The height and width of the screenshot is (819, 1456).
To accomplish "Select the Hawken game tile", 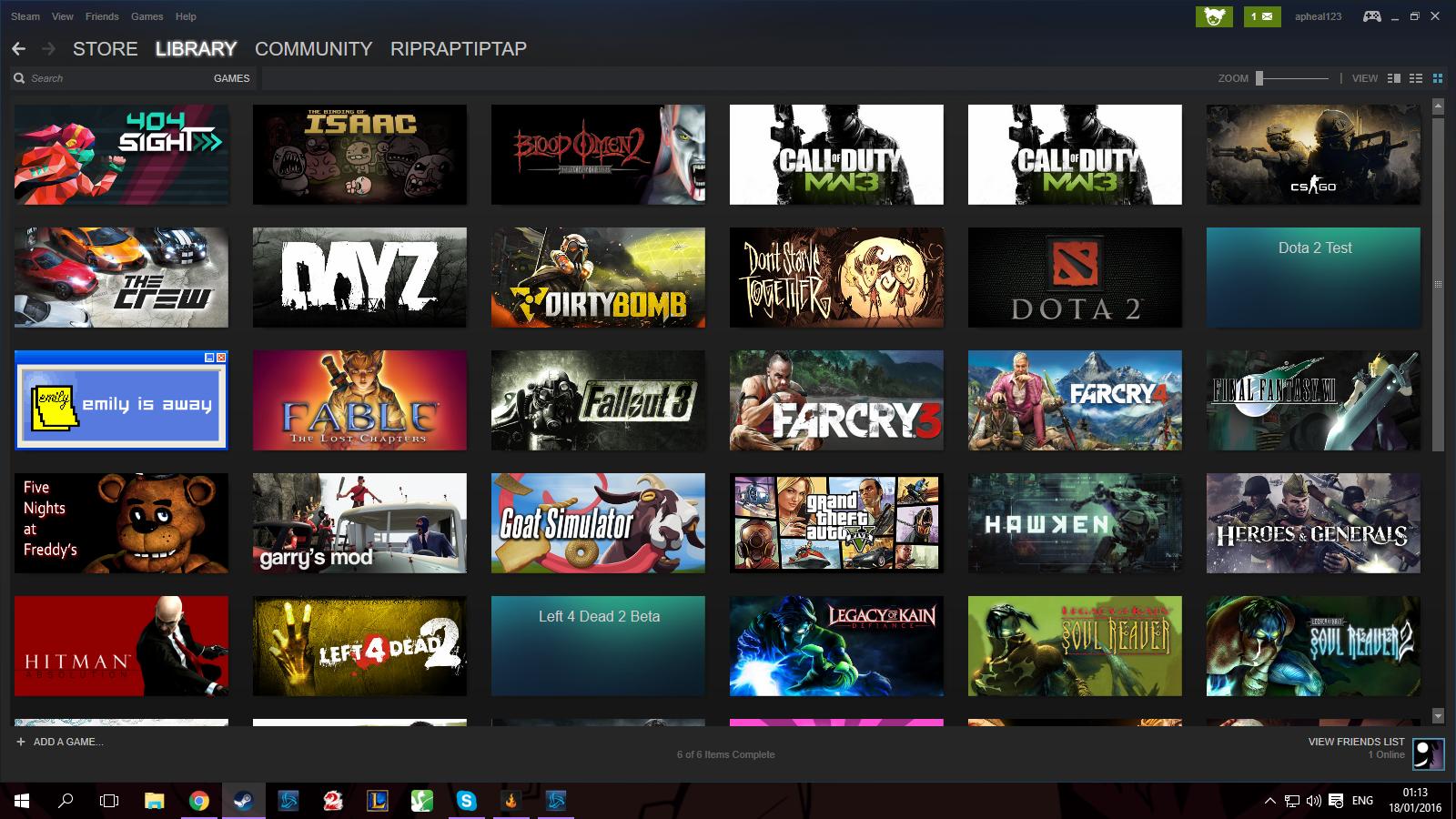I will pyautogui.click(x=1075, y=523).
